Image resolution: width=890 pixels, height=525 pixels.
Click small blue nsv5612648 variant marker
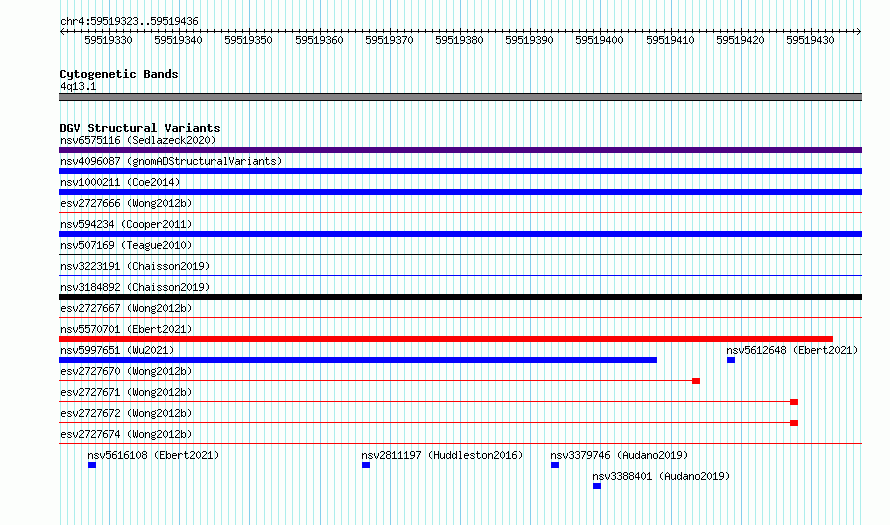pyautogui.click(x=731, y=360)
